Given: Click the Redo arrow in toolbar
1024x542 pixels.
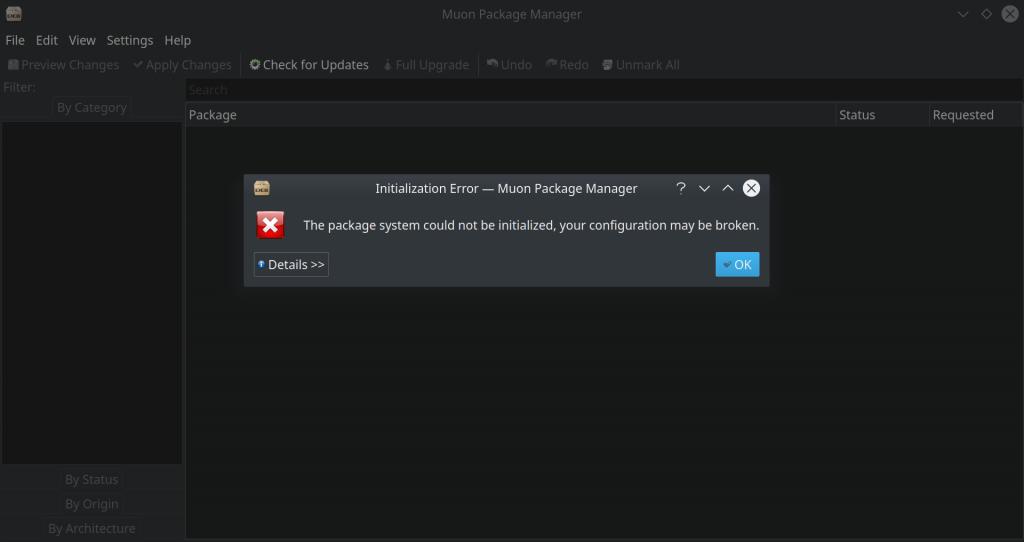Looking at the screenshot, I should (x=551, y=65).
